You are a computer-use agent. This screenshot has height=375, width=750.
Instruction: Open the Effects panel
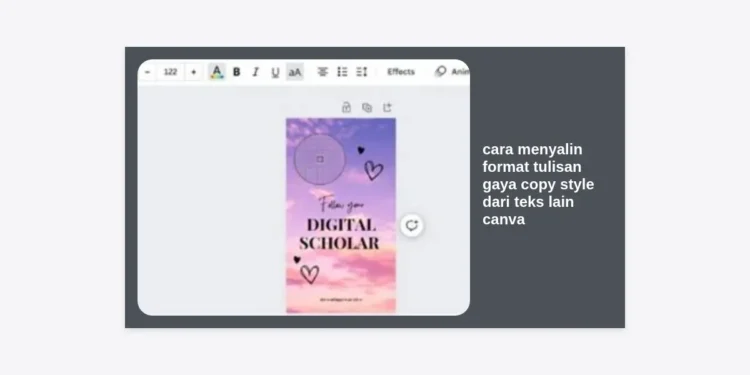click(401, 72)
